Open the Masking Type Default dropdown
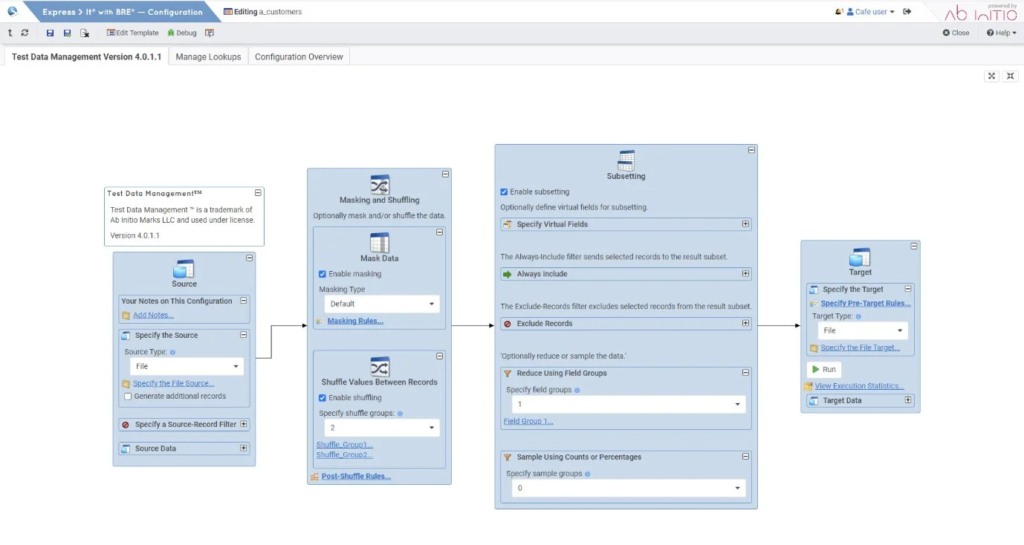Screen dimensions: 1024x545 (381, 304)
